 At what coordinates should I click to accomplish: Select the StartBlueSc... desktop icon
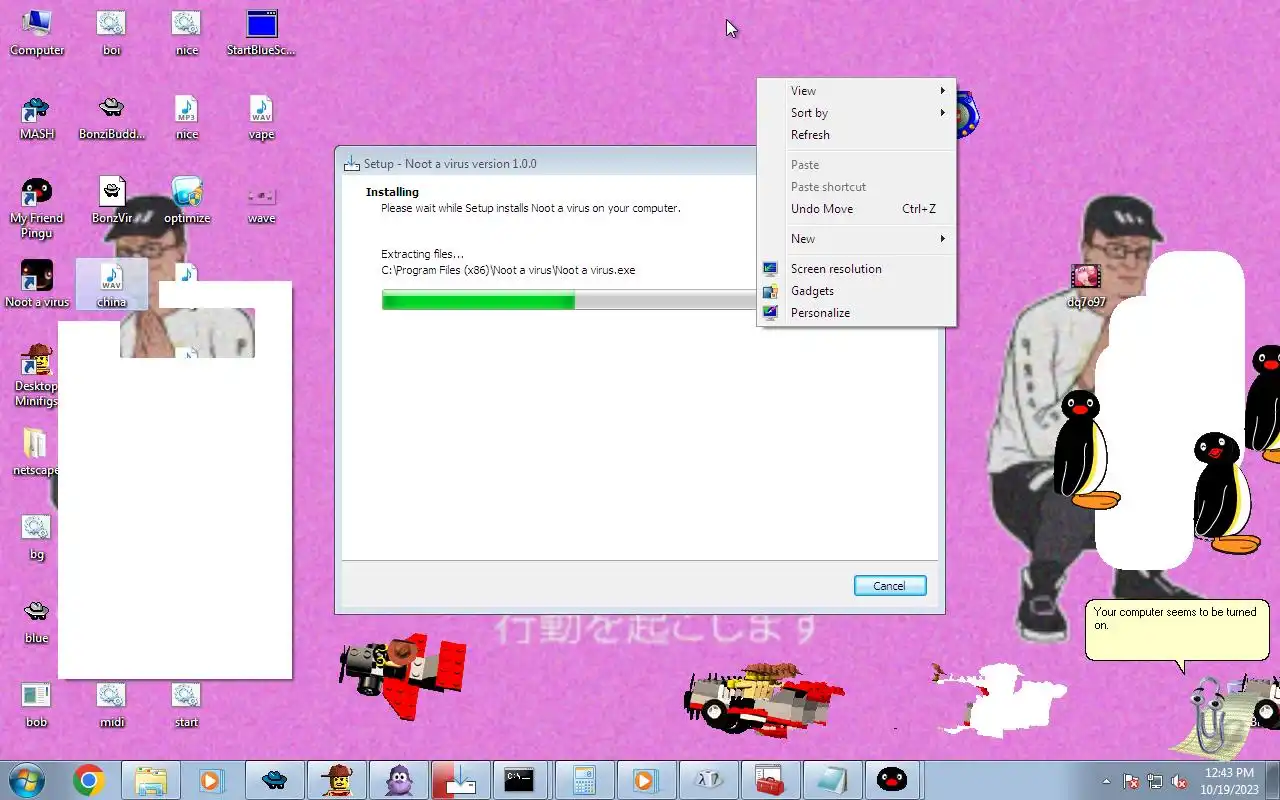pyautogui.click(x=261, y=32)
